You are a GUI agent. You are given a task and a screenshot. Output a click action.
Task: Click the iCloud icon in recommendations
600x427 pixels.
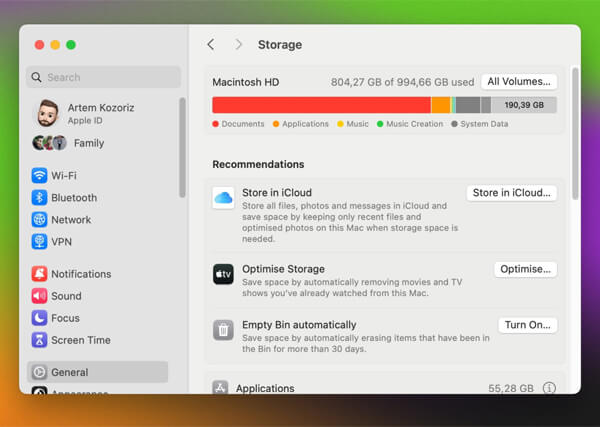tap(223, 198)
